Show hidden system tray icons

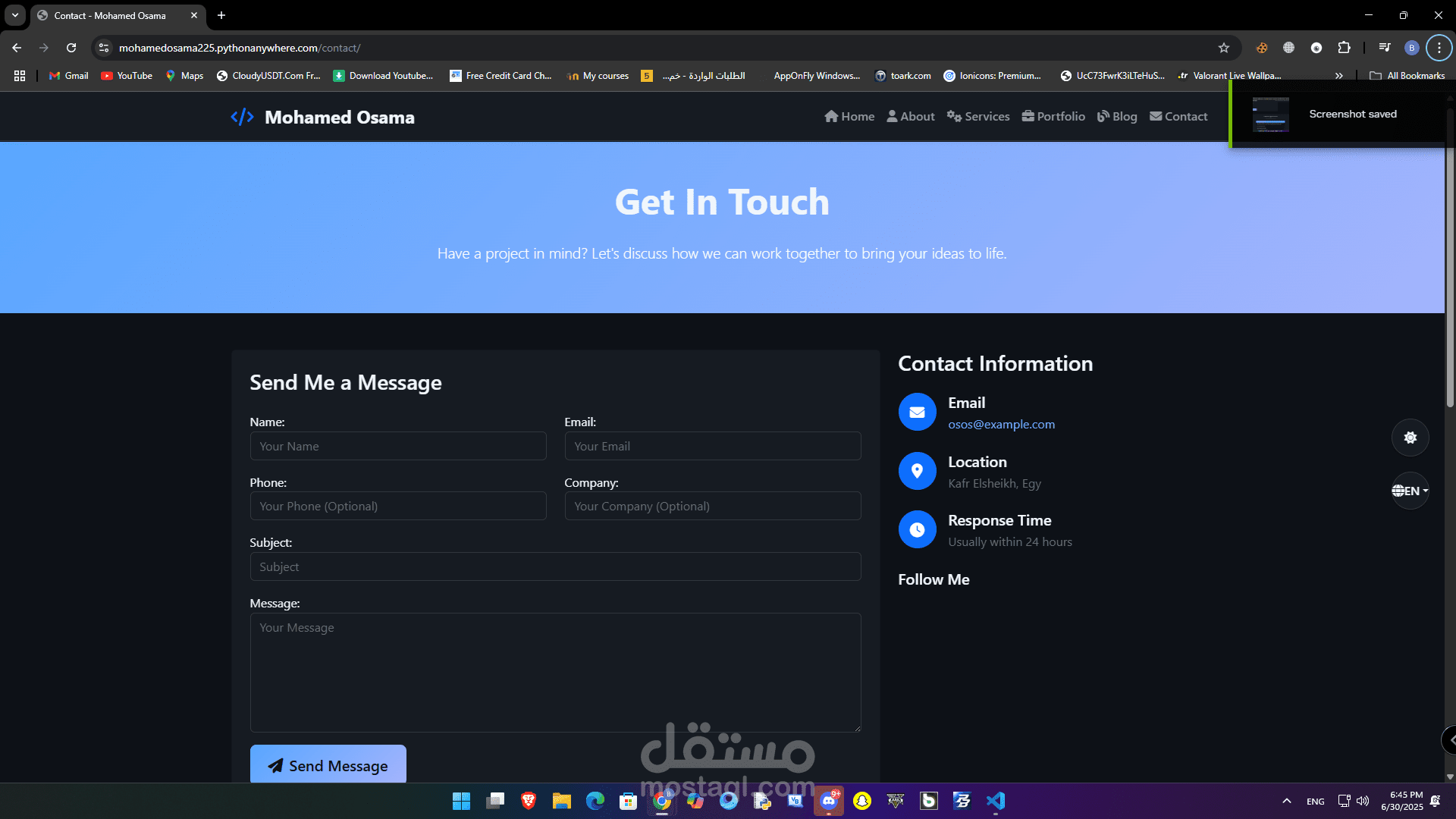coord(1286,801)
